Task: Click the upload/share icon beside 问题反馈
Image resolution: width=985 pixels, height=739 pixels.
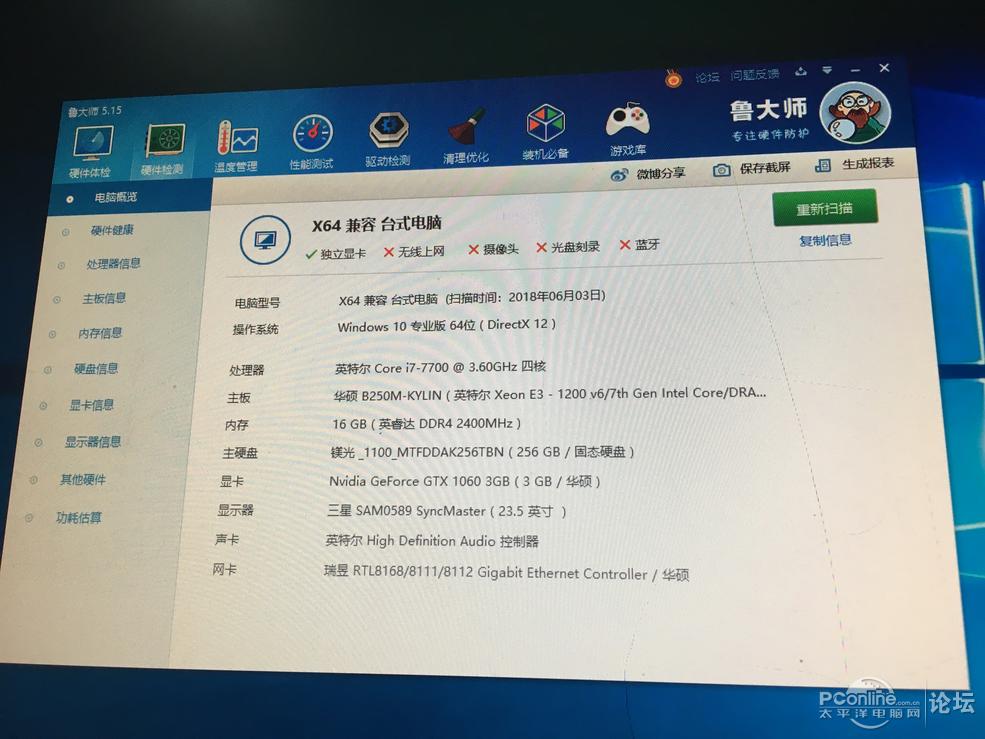Action: pos(800,72)
